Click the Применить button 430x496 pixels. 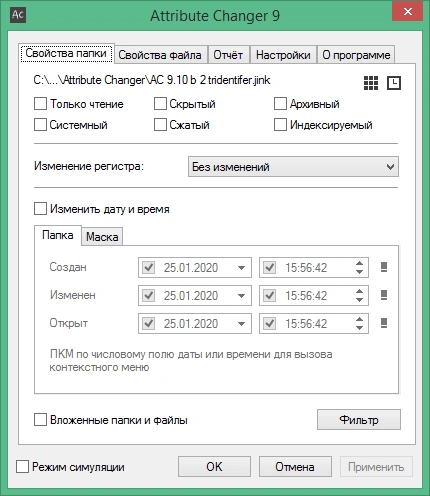tap(376, 467)
